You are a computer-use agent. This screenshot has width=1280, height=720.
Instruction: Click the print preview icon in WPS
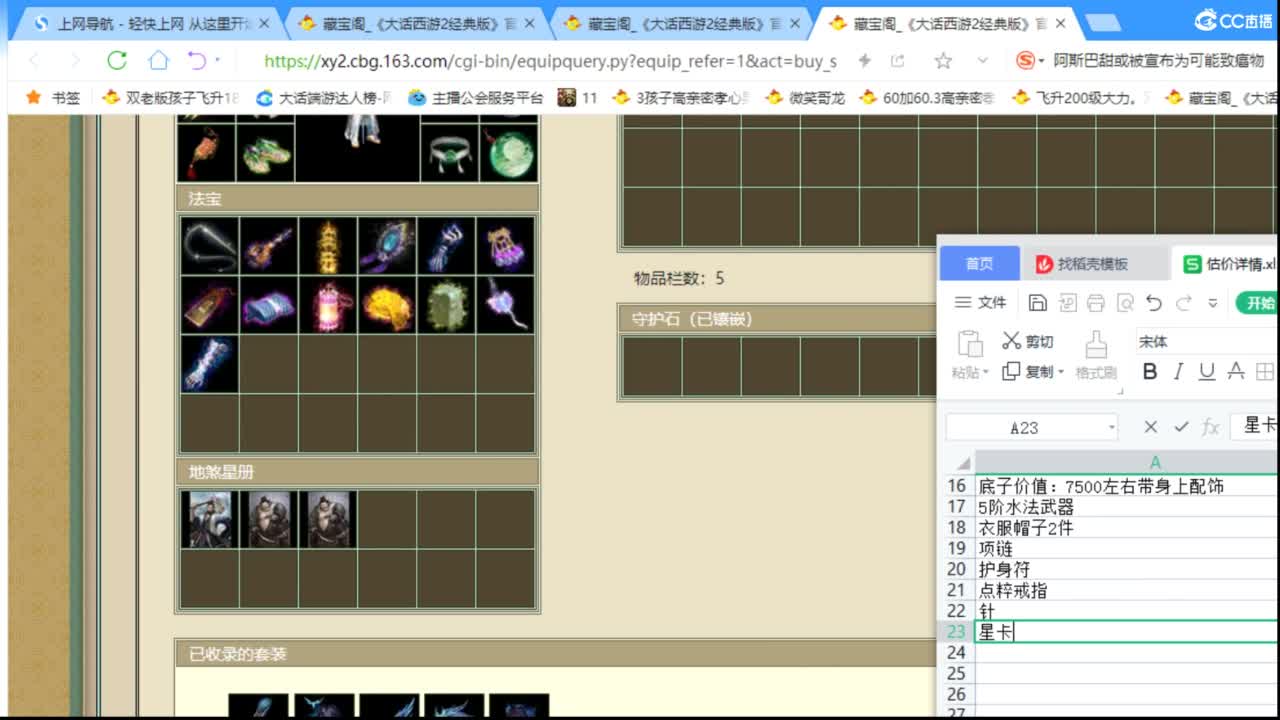(x=1125, y=302)
